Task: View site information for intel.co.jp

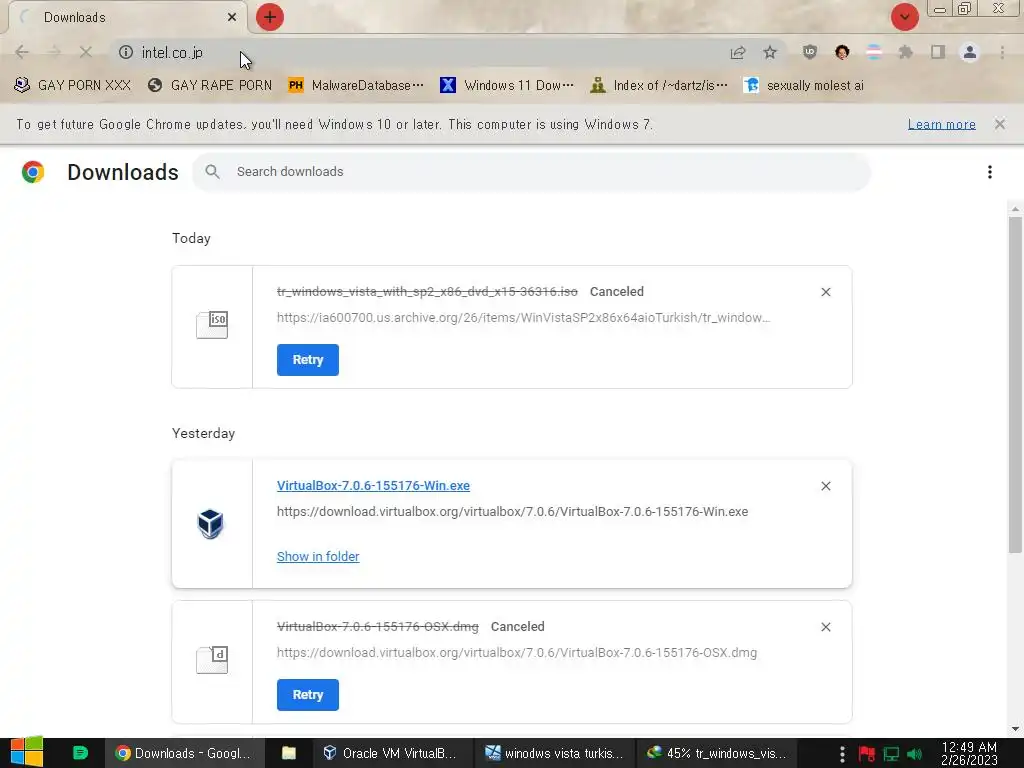Action: (x=126, y=52)
